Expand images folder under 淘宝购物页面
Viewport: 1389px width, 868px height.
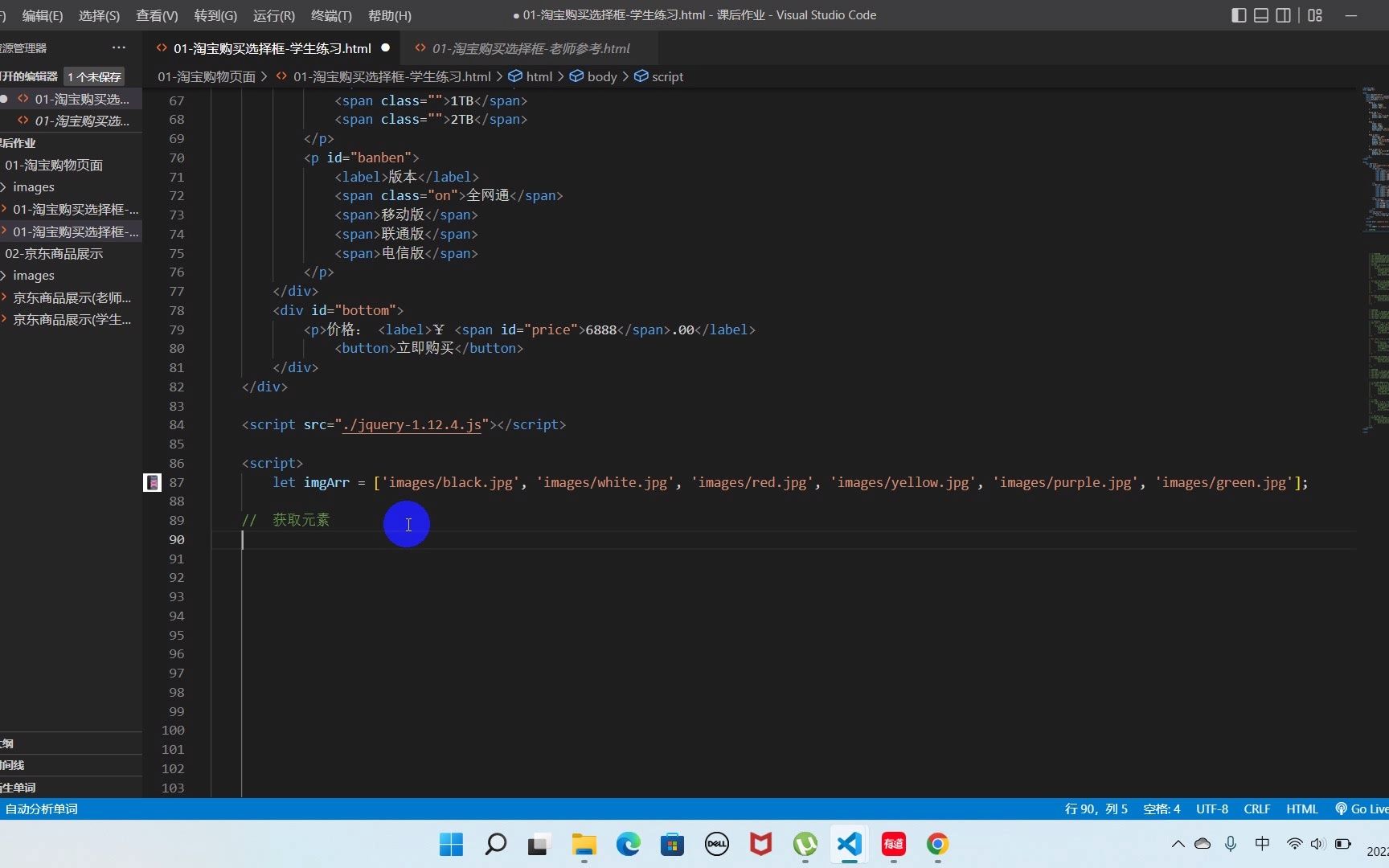point(71,186)
